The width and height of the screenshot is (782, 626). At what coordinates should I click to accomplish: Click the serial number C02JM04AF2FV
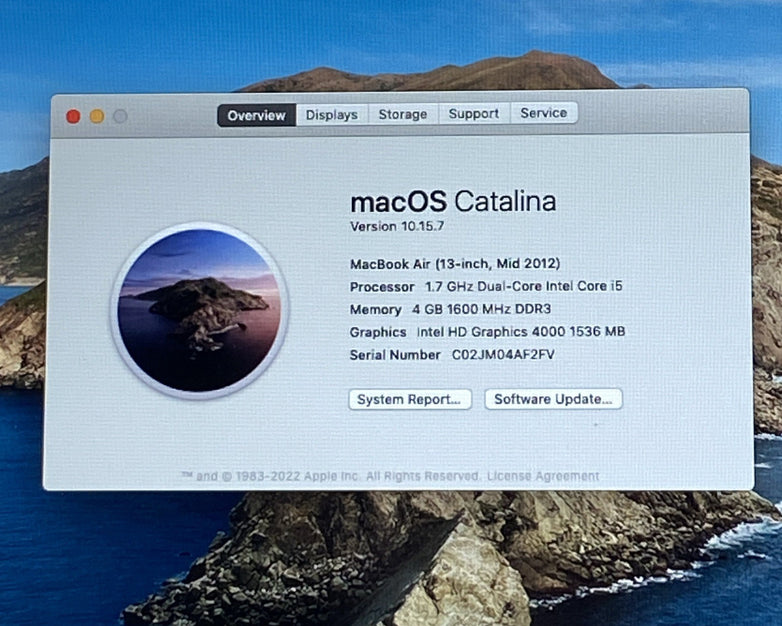click(503, 354)
